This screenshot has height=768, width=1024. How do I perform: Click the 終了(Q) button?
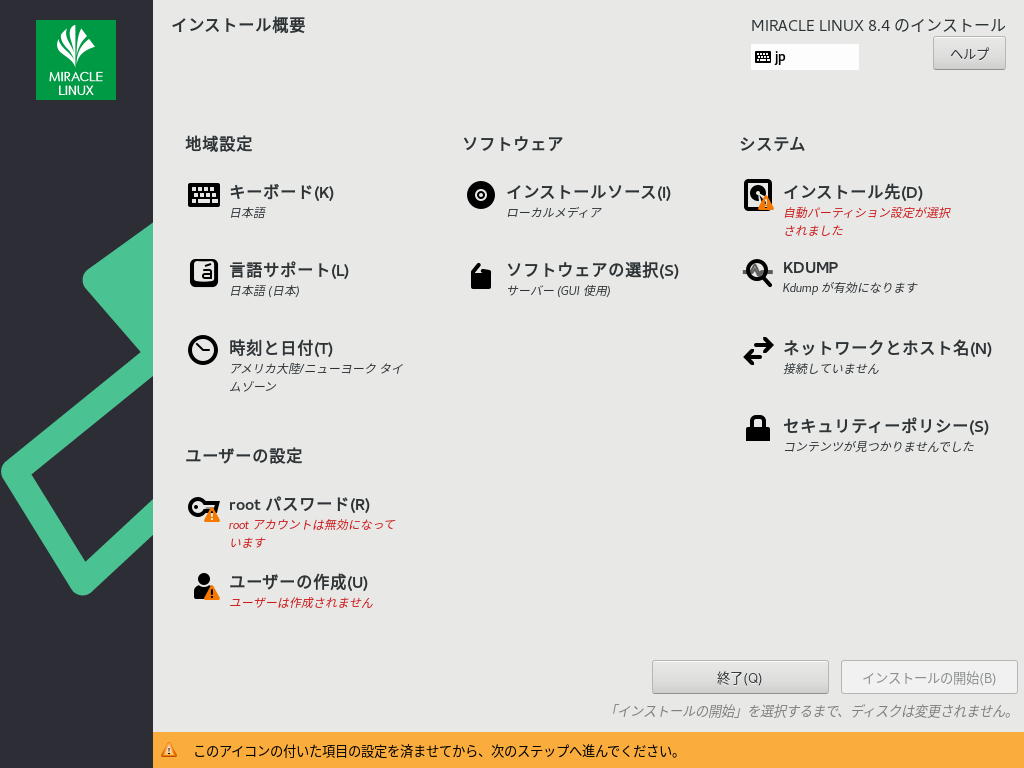[x=740, y=677]
